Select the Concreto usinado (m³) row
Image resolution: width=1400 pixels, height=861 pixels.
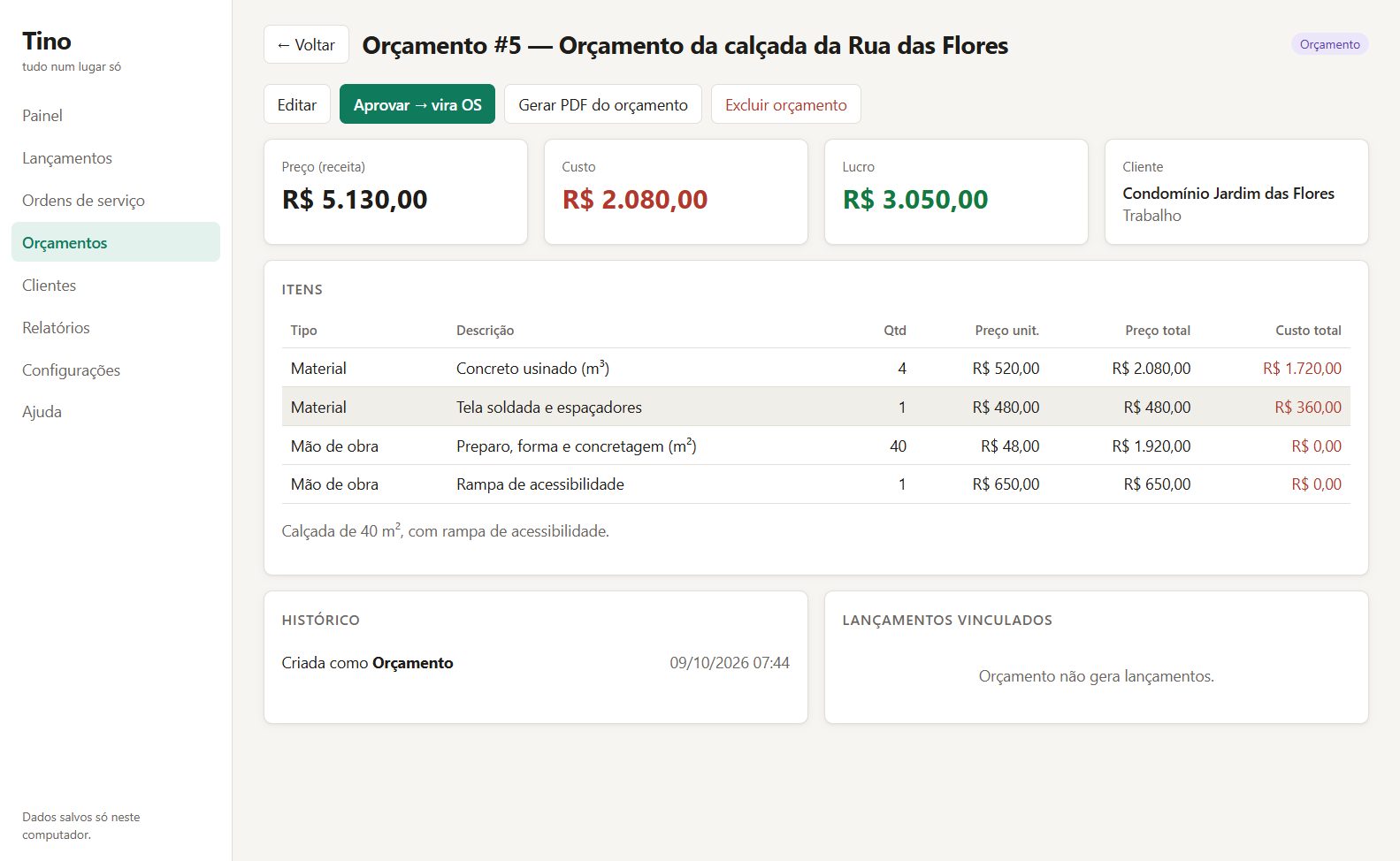click(815, 368)
